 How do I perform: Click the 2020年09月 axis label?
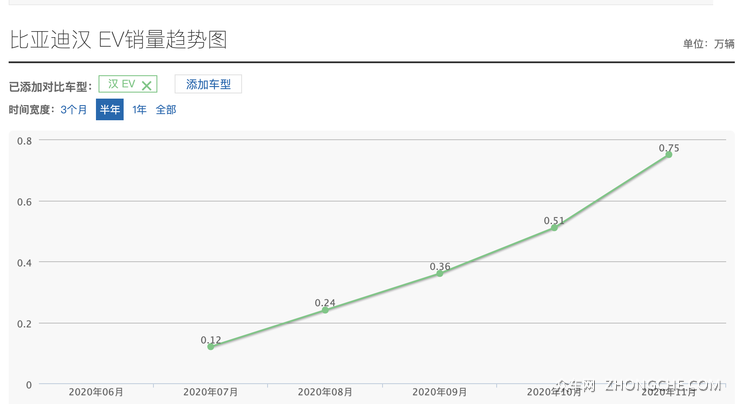click(439, 392)
